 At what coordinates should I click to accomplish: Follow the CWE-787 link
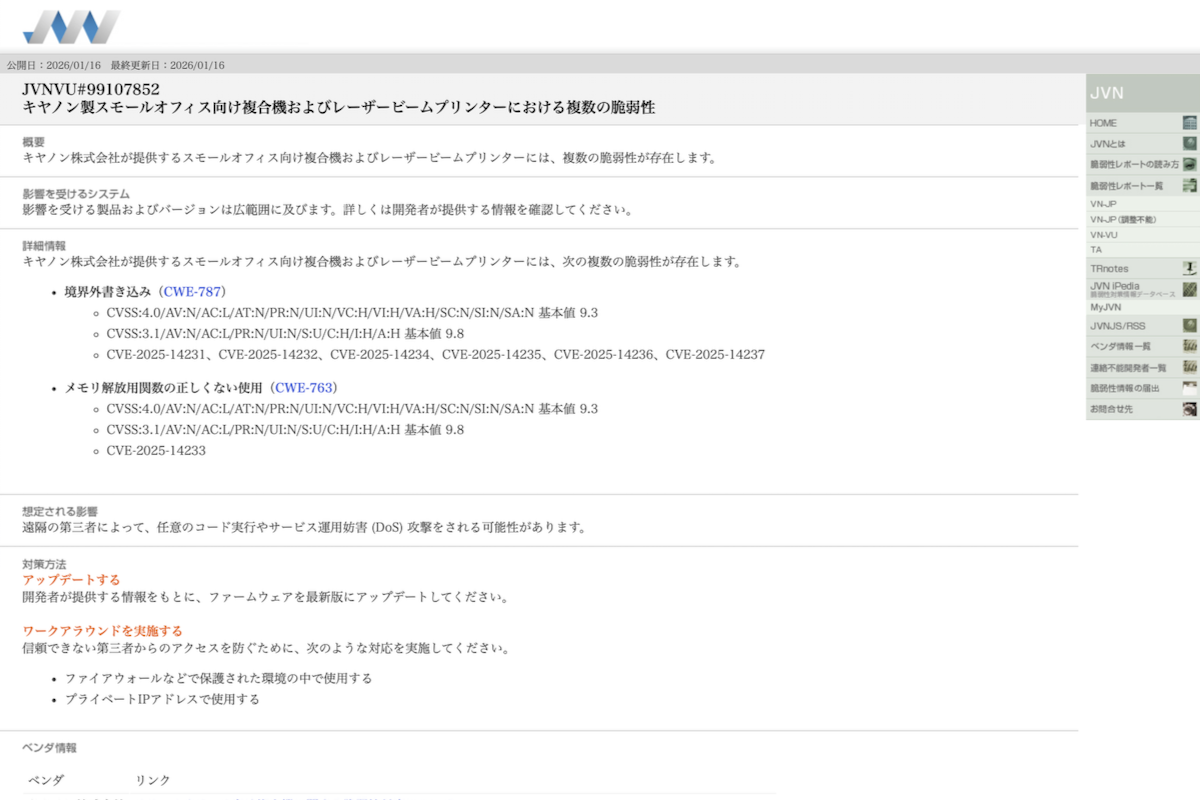click(192, 292)
